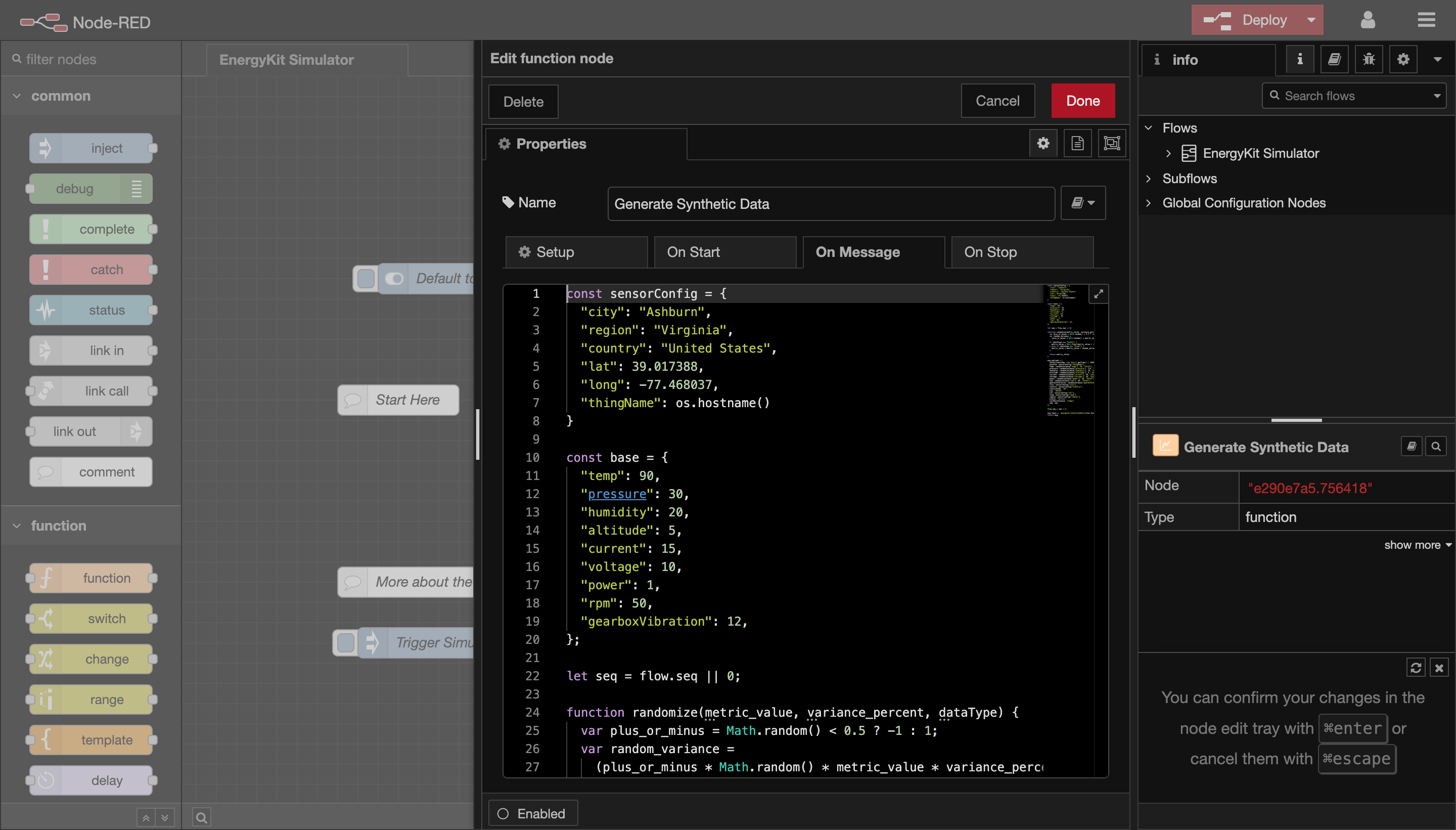Toggle the Enabled state of node
This screenshot has height=830, width=1456.
click(533, 813)
